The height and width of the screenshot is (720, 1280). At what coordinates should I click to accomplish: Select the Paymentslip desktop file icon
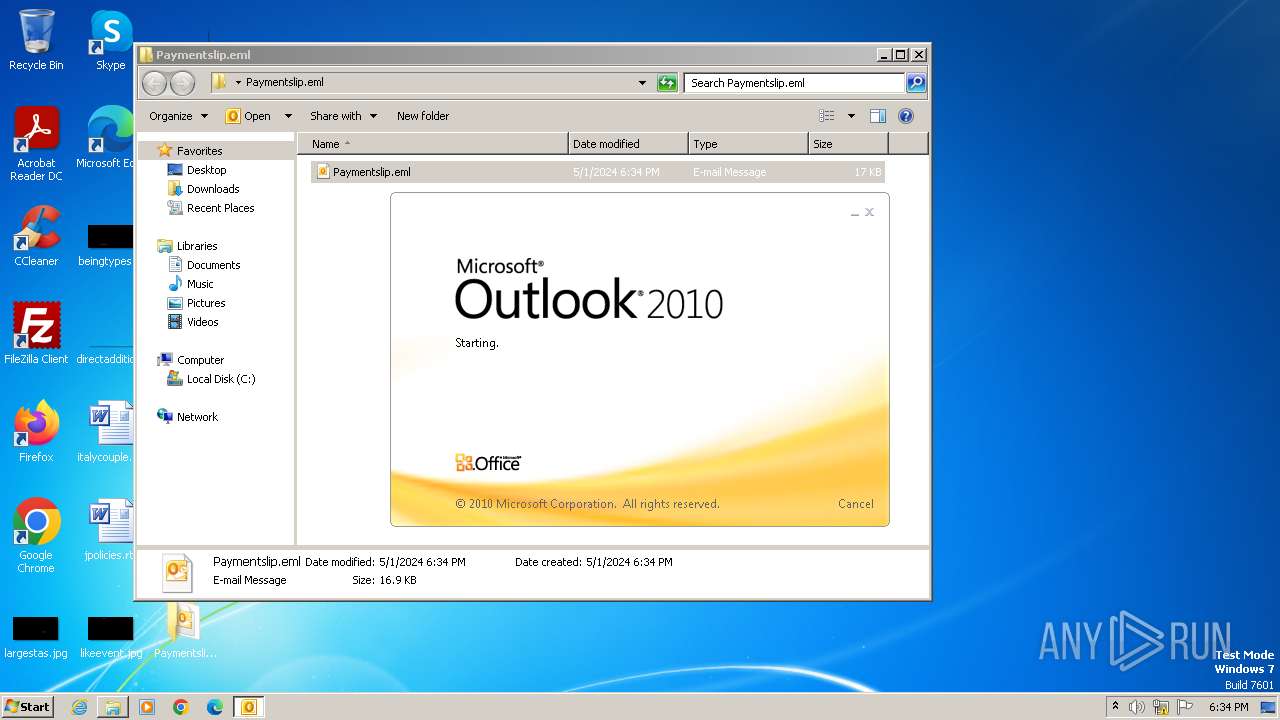(185, 631)
